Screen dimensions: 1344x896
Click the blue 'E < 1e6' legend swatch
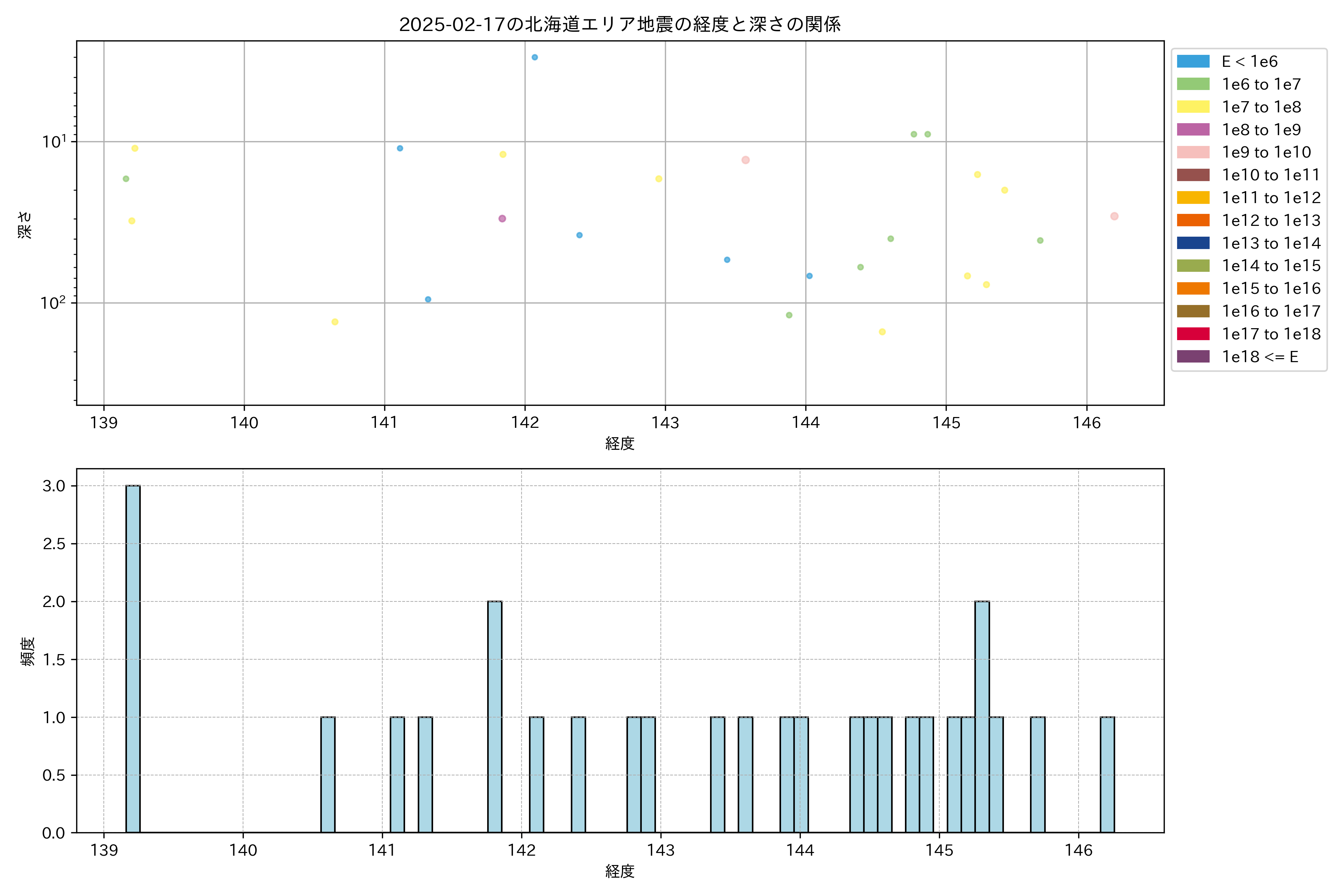pos(1192,61)
